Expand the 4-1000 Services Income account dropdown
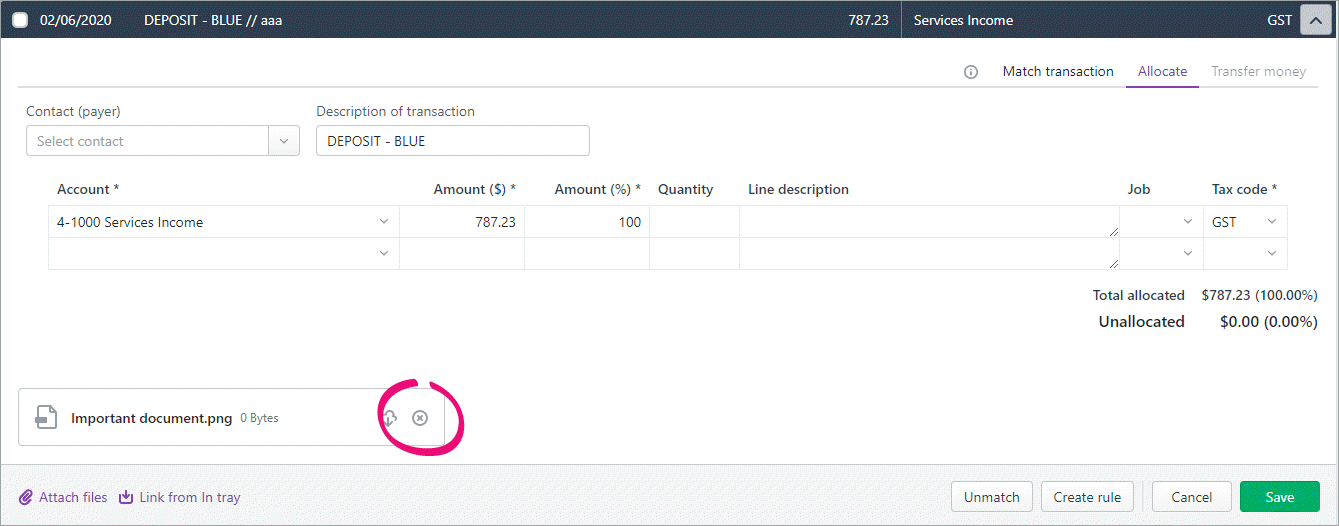The width and height of the screenshot is (1339, 526). click(224, 222)
